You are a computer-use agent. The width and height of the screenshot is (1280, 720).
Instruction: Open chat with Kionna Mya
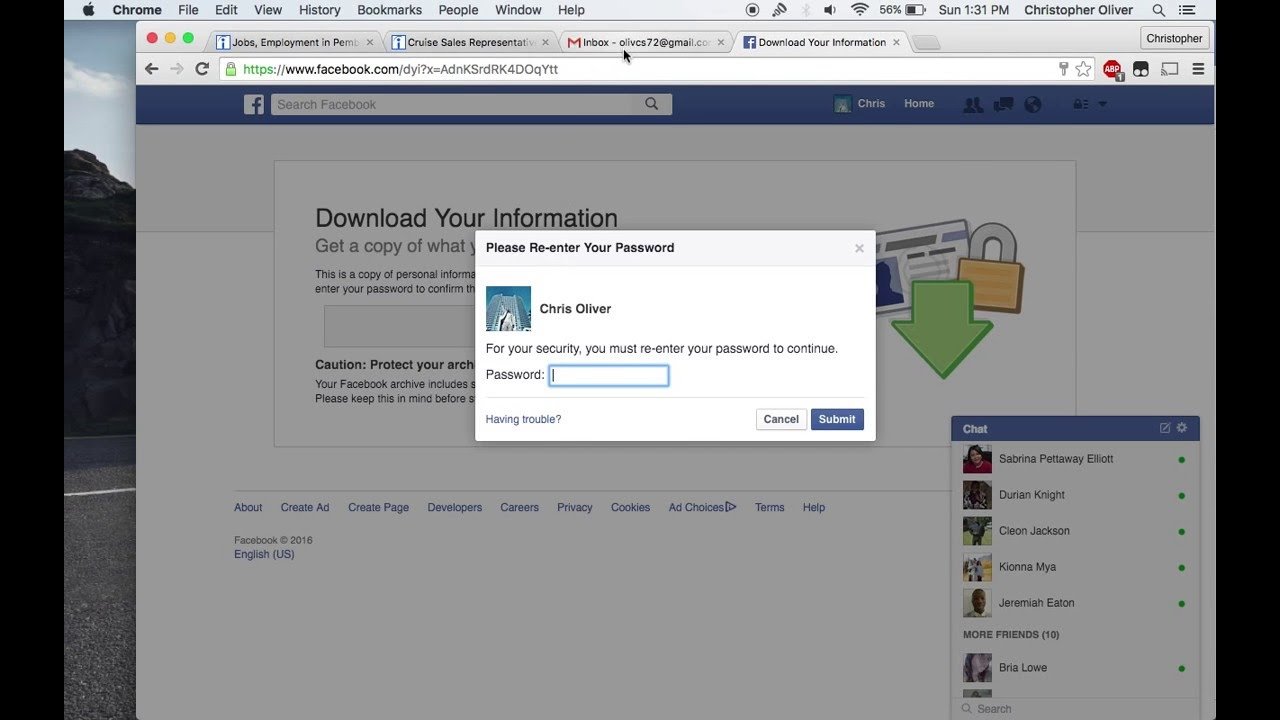pyautogui.click(x=1075, y=567)
